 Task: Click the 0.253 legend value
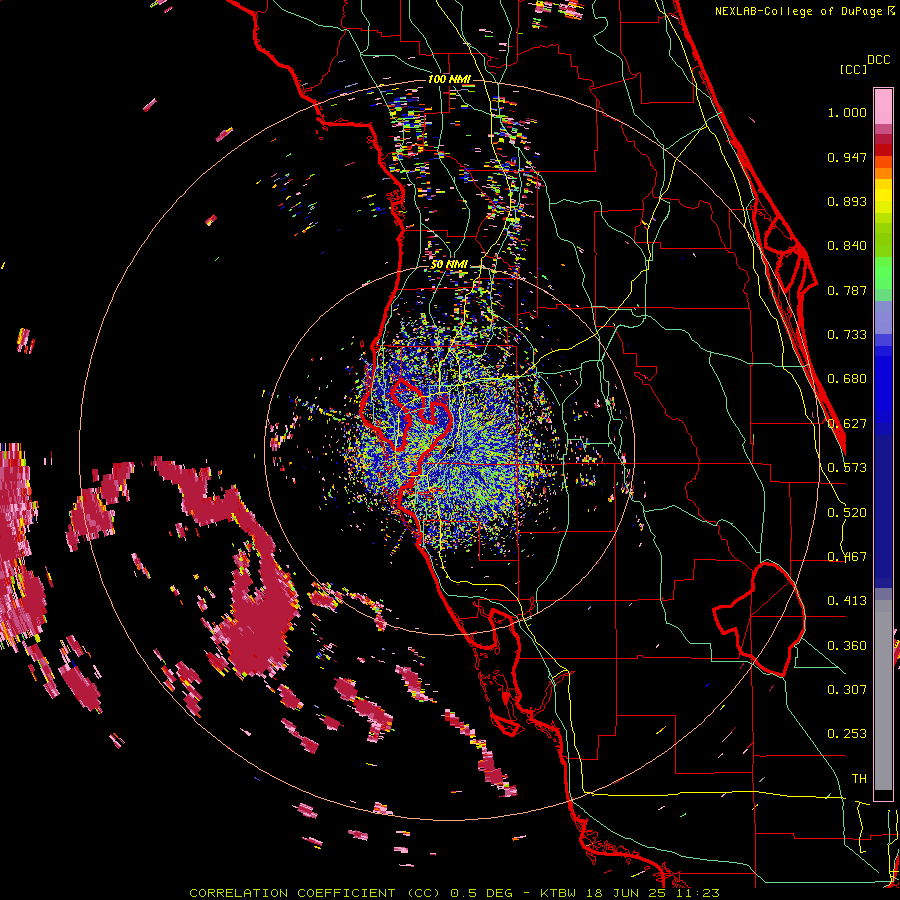pos(847,734)
